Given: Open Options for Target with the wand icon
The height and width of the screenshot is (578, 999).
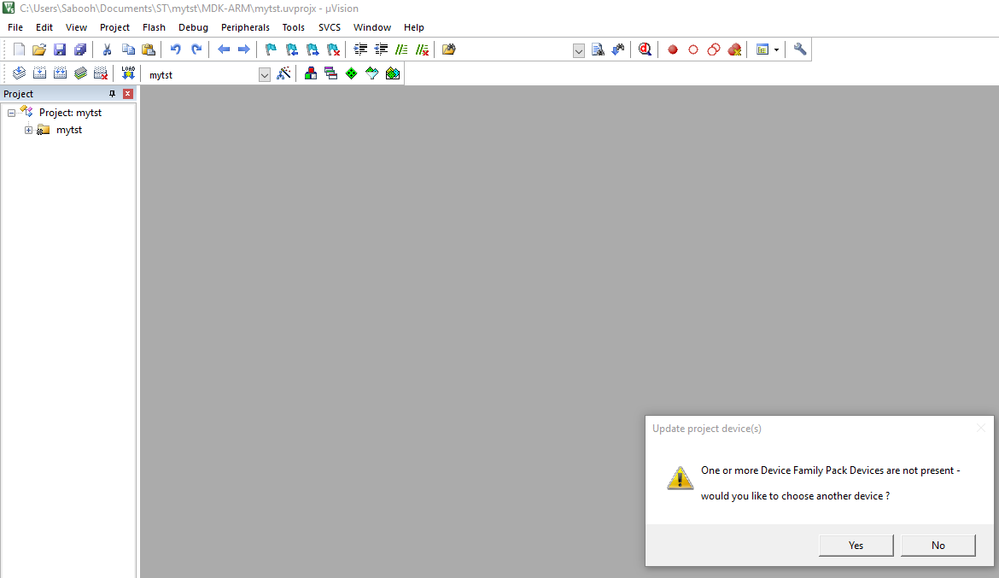Looking at the screenshot, I should tap(284, 74).
